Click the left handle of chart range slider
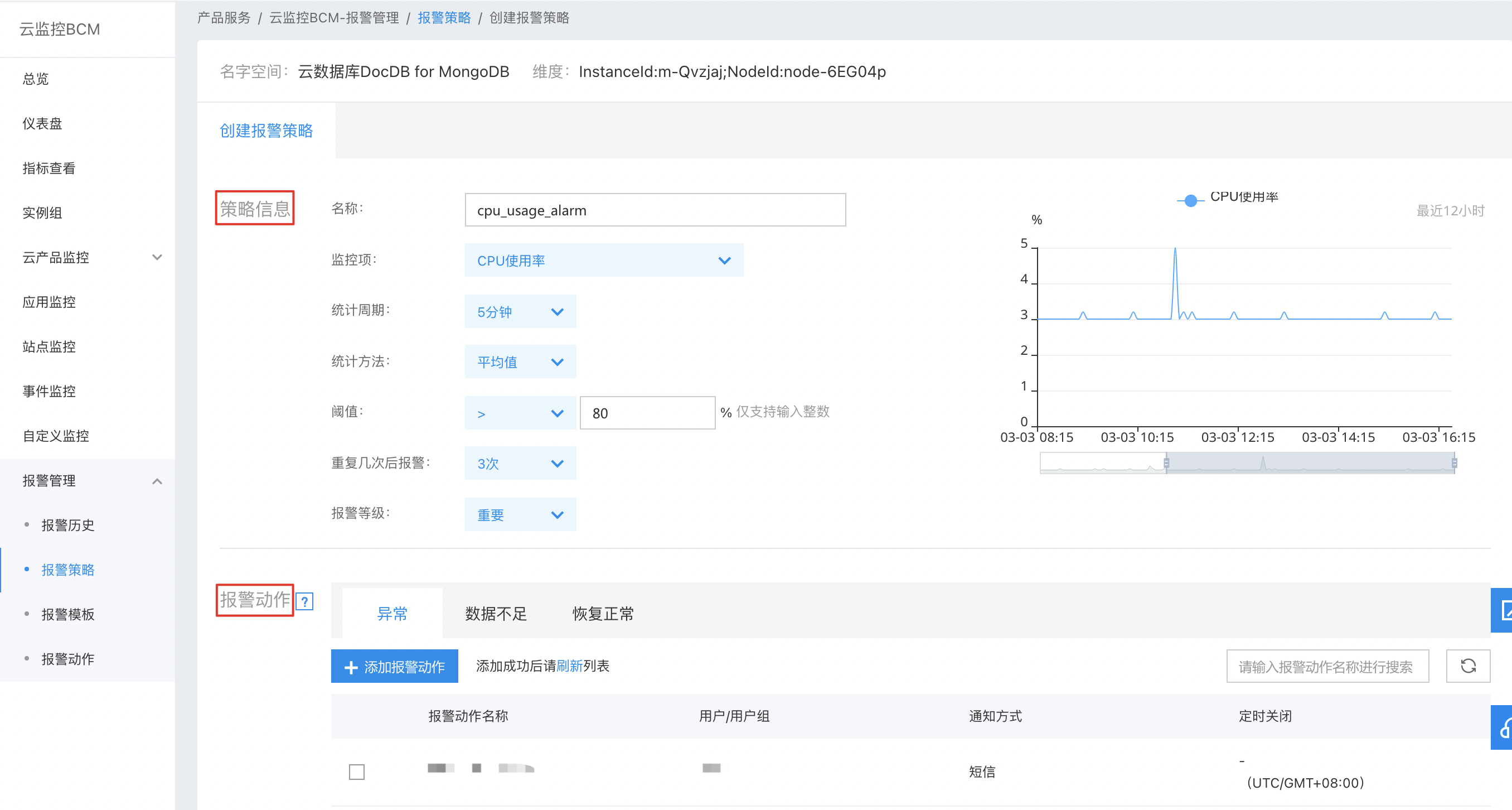This screenshot has height=810, width=1512. [1166, 464]
